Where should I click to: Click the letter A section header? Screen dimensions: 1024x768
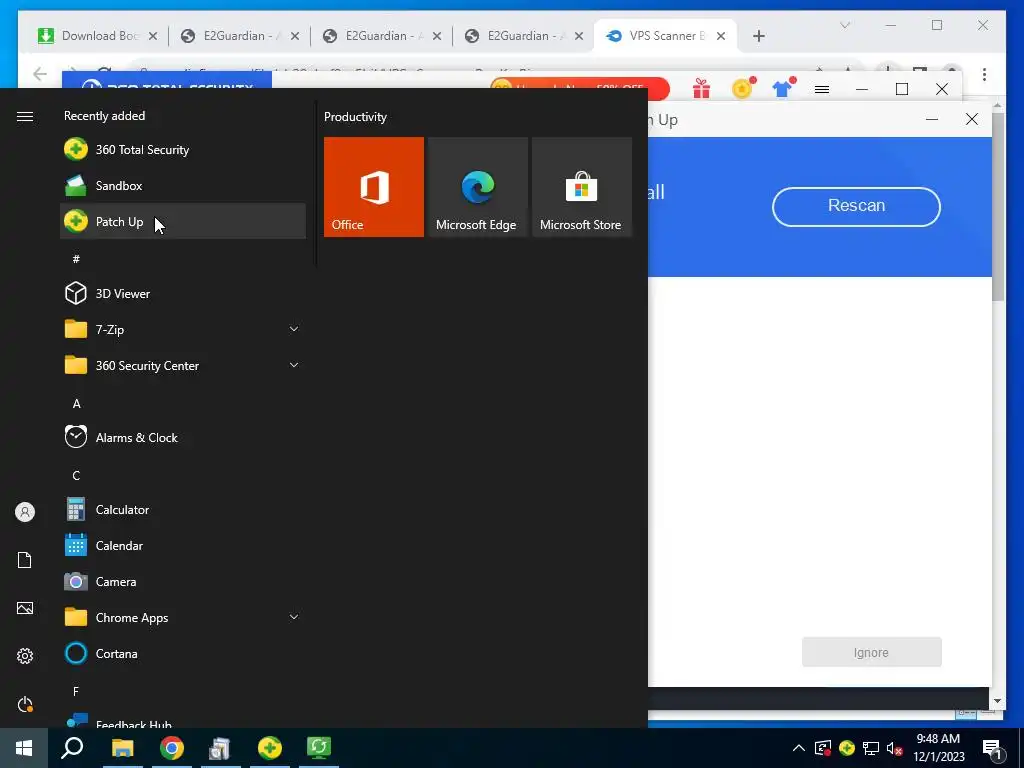pos(76,404)
